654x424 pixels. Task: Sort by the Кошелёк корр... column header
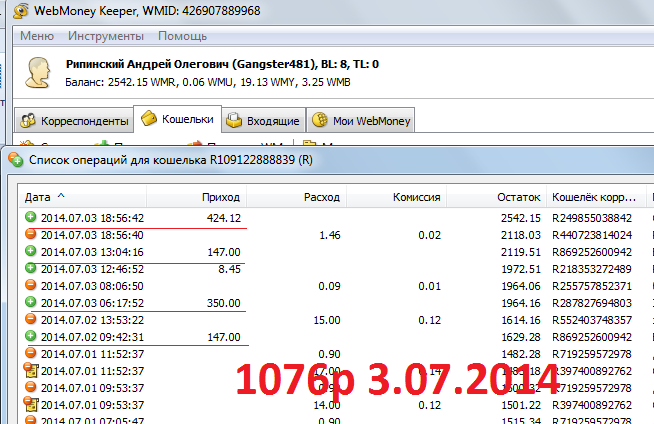click(596, 197)
